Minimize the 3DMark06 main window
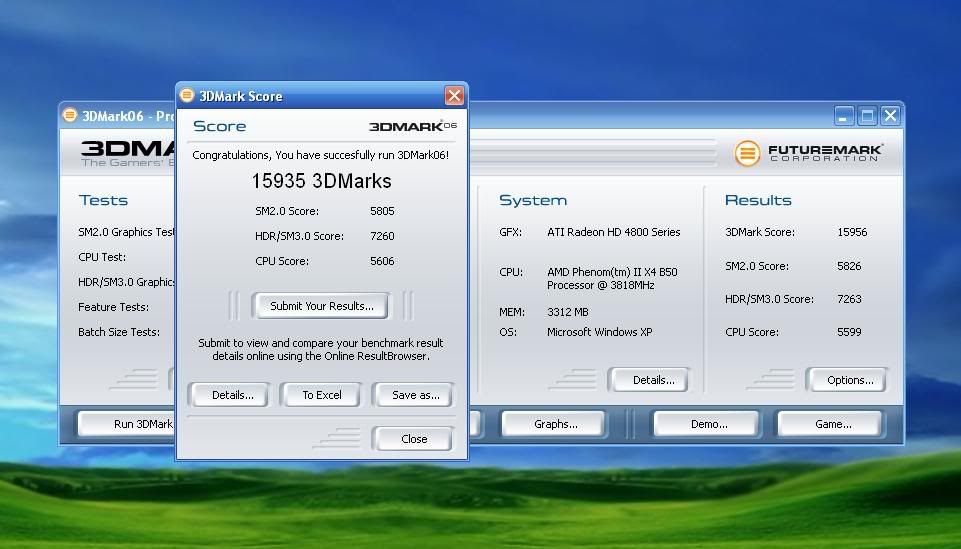Screen dimensions: 961x549 click(x=844, y=116)
